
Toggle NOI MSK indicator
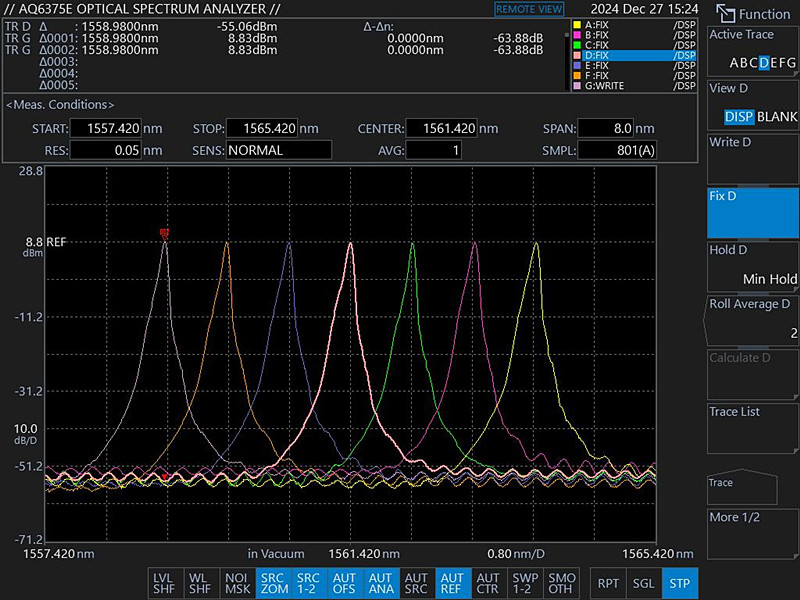(x=237, y=583)
